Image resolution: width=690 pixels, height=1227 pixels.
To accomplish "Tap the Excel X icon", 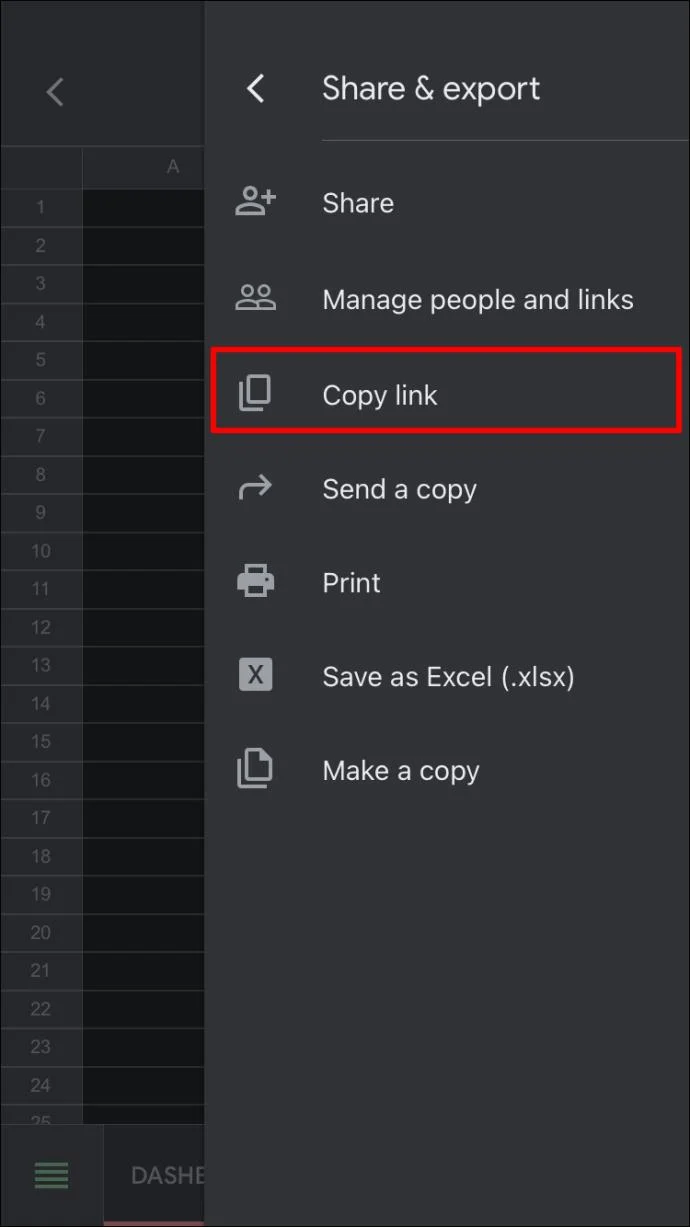I will 255,676.
